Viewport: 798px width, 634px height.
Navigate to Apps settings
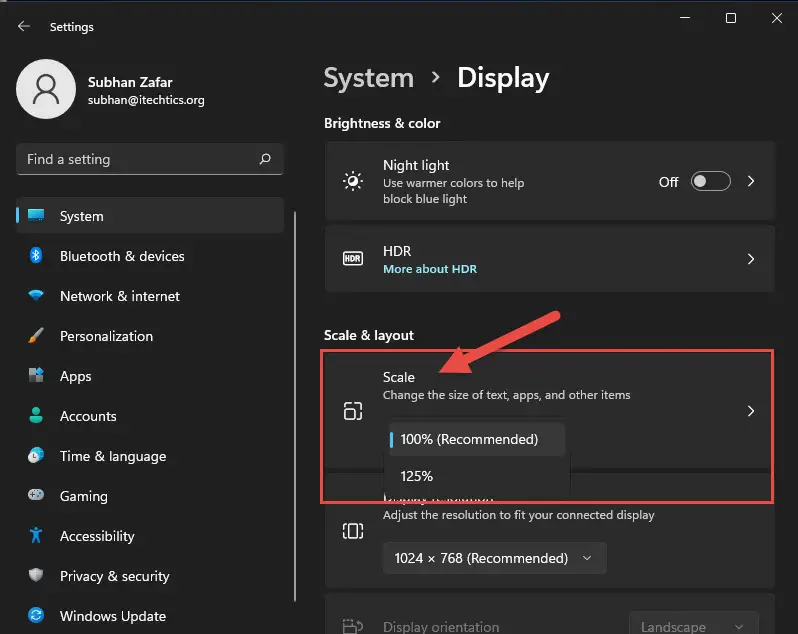150,376
